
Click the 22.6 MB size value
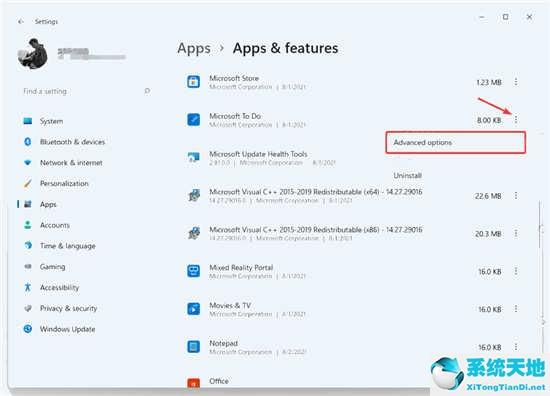(488, 196)
